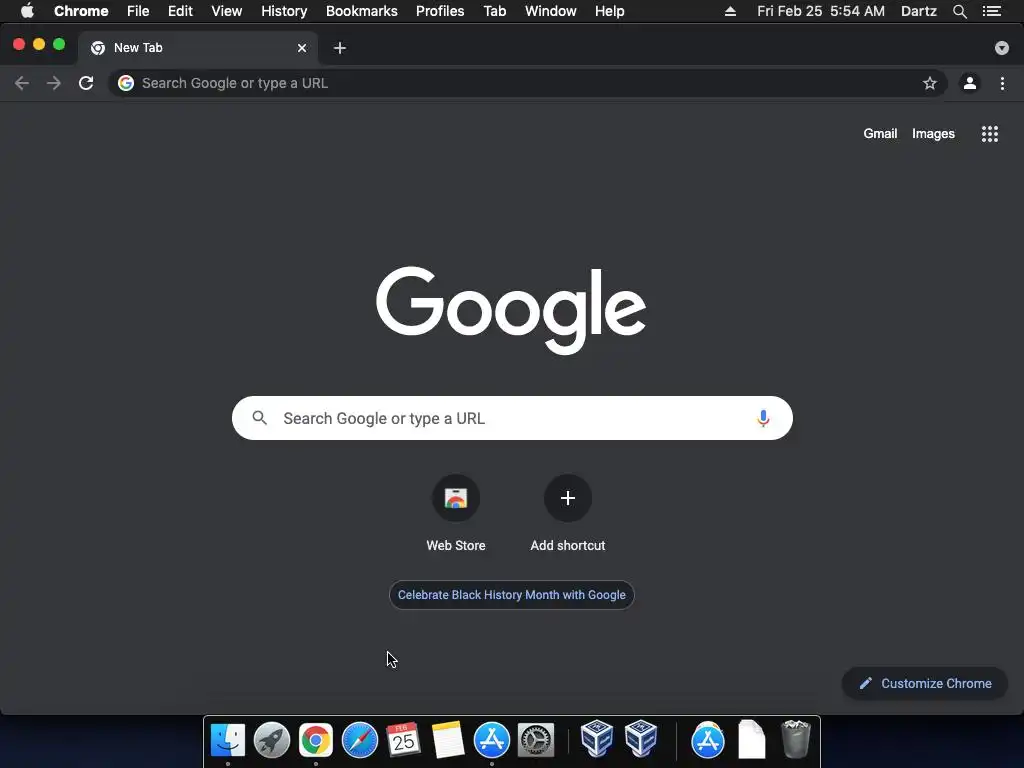
Task: Click Chrome icon in the Dock
Action: [315, 740]
